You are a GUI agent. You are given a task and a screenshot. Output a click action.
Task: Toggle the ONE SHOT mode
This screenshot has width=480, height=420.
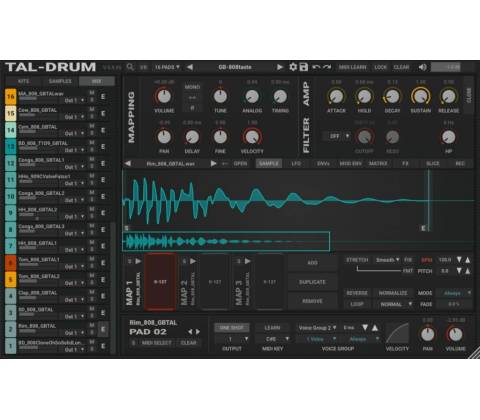(x=232, y=328)
